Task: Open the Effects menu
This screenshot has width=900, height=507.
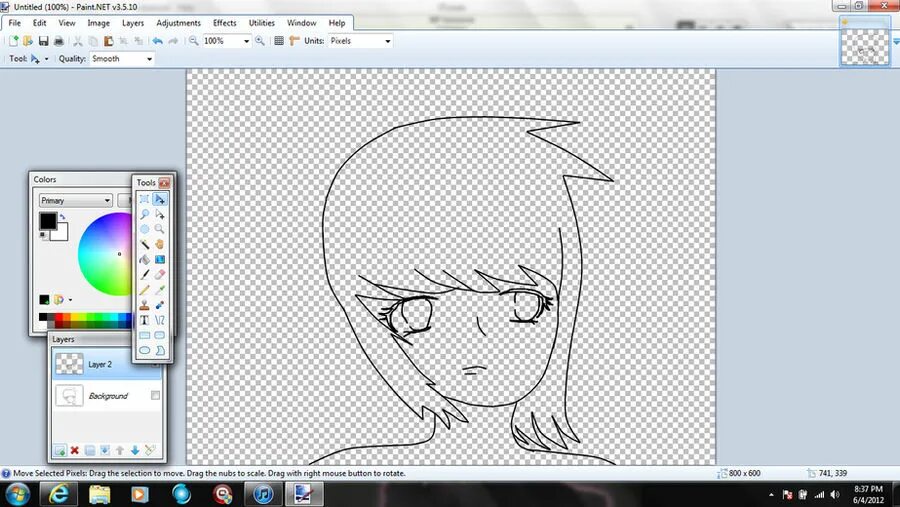Action: point(224,23)
